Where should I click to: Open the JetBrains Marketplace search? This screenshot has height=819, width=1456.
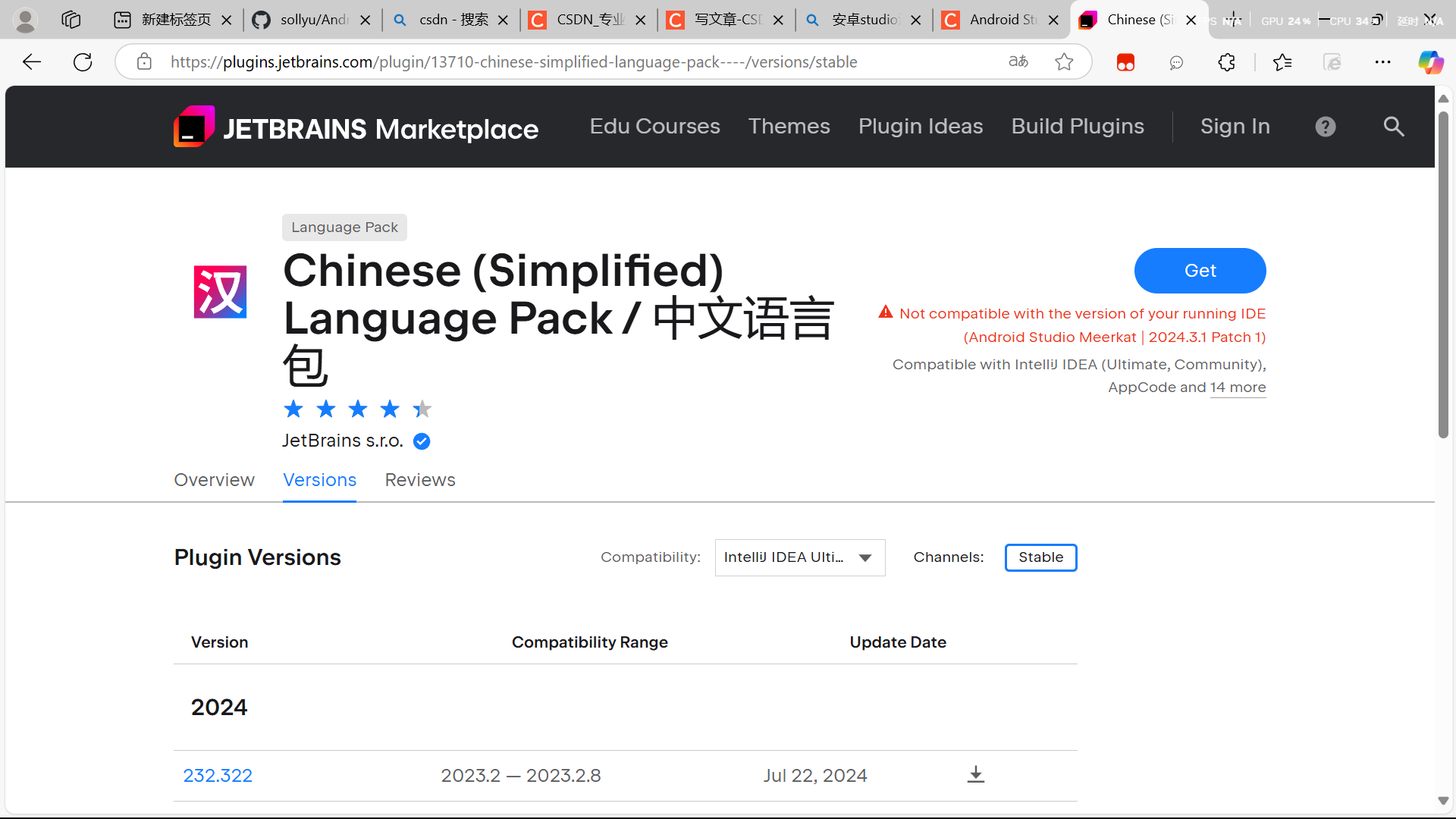pyautogui.click(x=1394, y=126)
